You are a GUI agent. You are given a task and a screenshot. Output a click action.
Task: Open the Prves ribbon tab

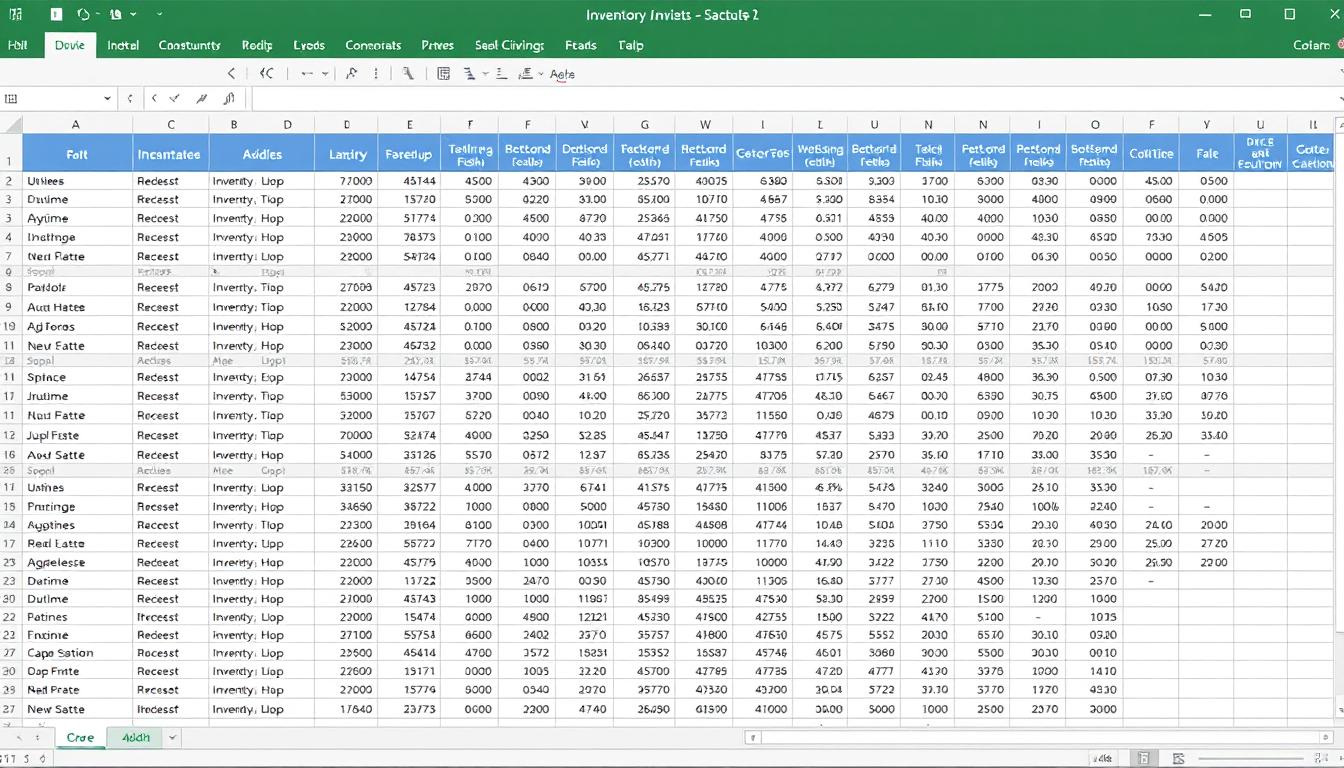coord(437,45)
